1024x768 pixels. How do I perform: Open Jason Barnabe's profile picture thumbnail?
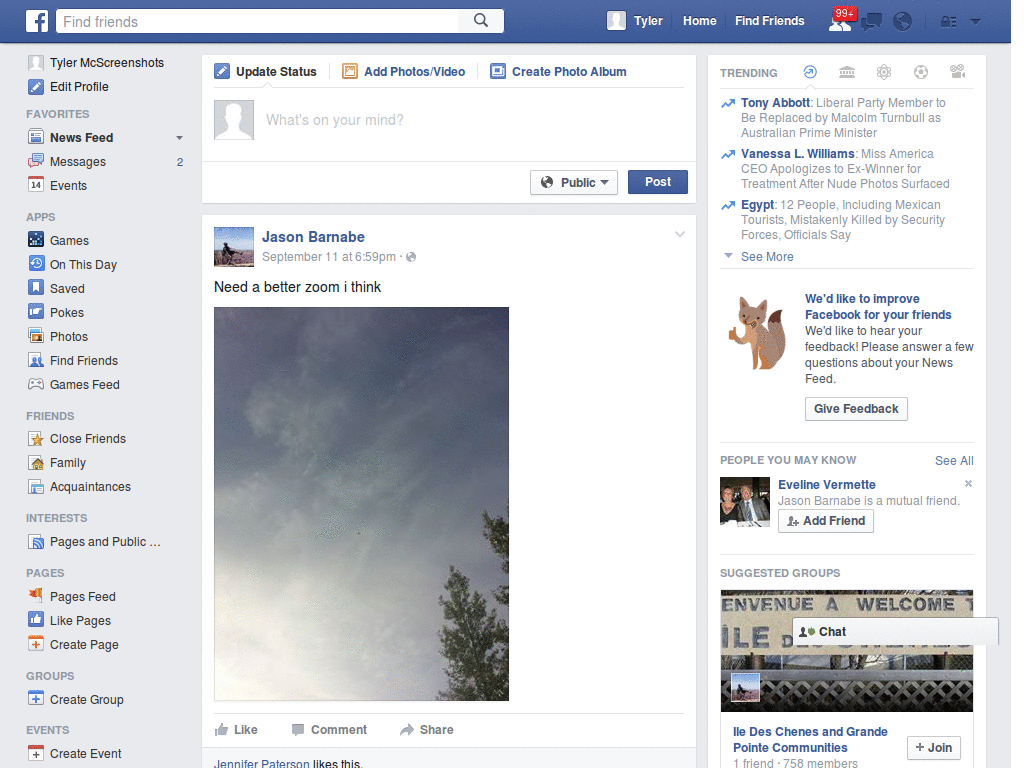pos(234,247)
